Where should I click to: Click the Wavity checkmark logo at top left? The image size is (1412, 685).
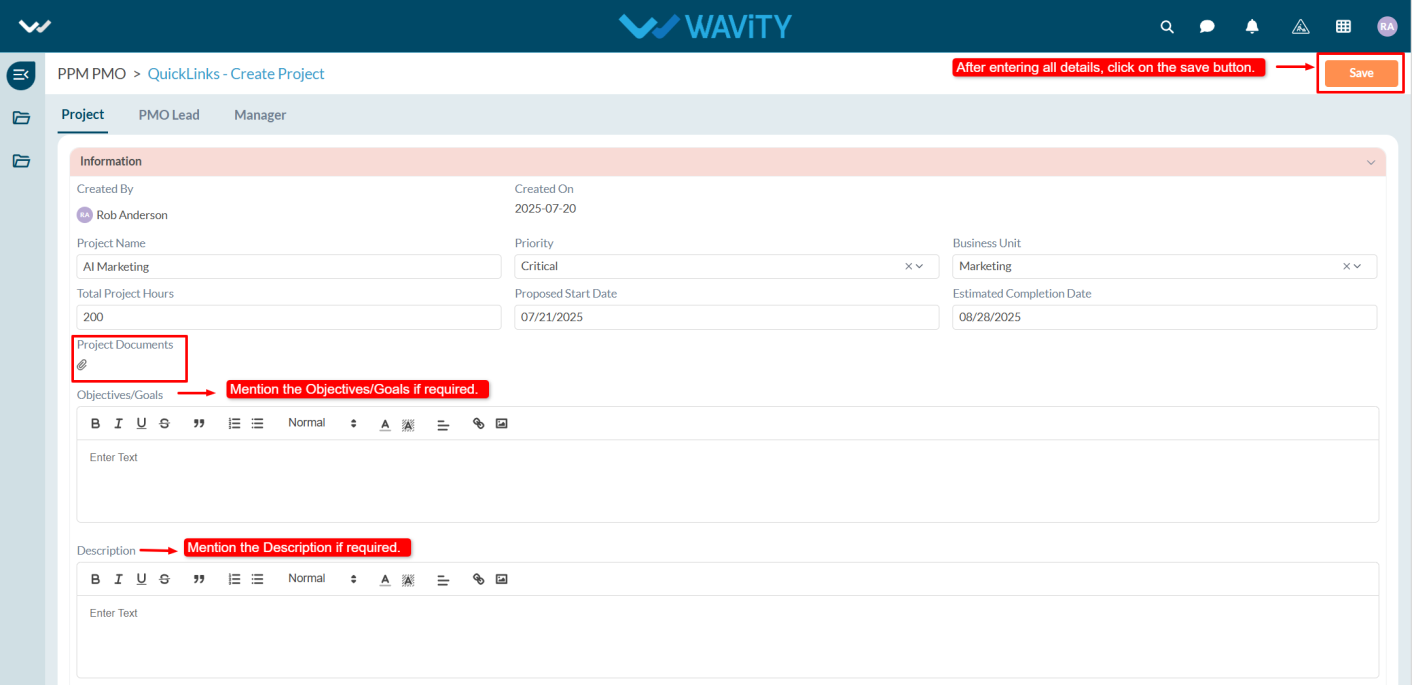[x=35, y=27]
